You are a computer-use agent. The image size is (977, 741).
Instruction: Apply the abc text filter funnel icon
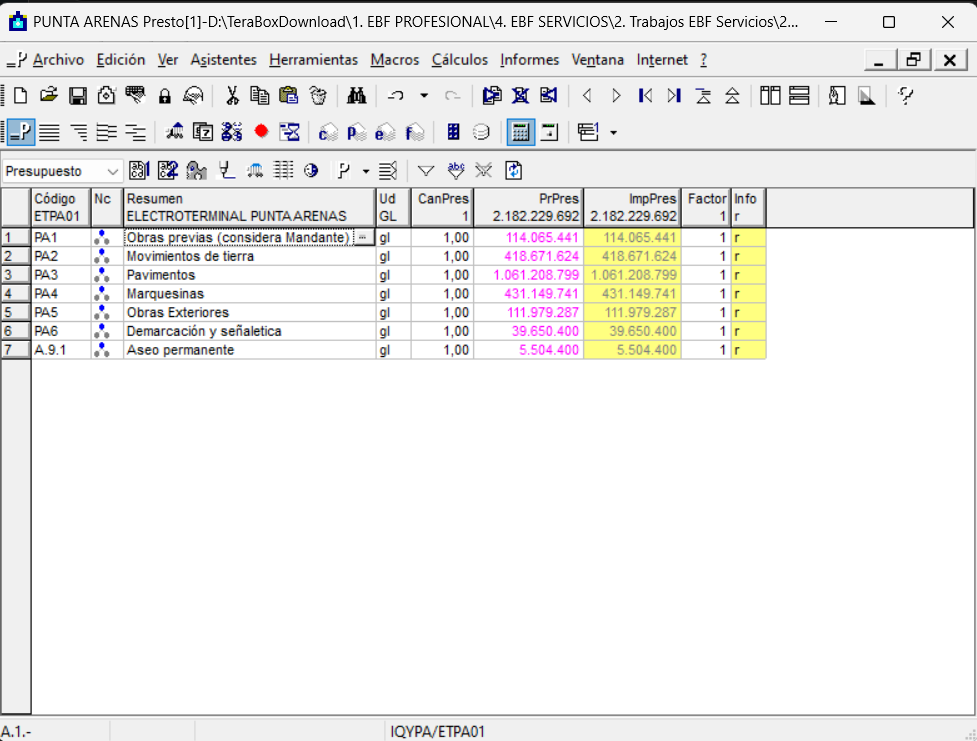[x=456, y=170]
